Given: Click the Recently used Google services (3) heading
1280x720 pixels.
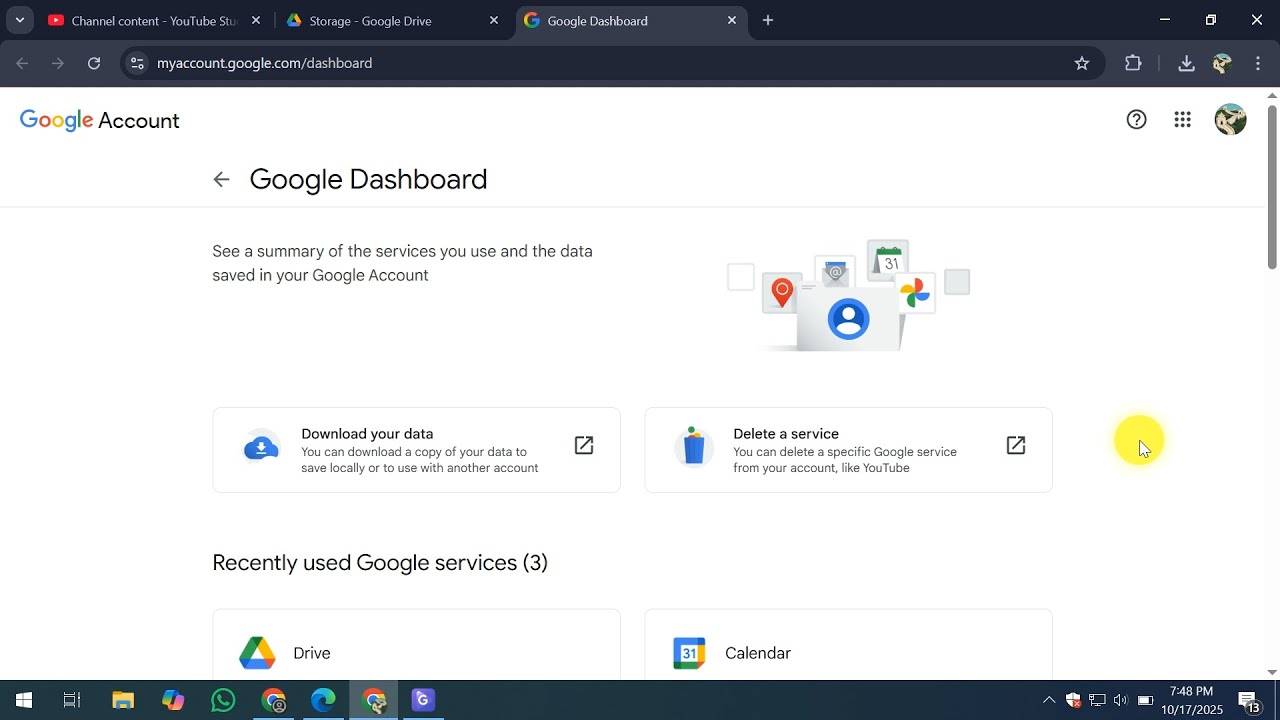Looking at the screenshot, I should (380, 563).
